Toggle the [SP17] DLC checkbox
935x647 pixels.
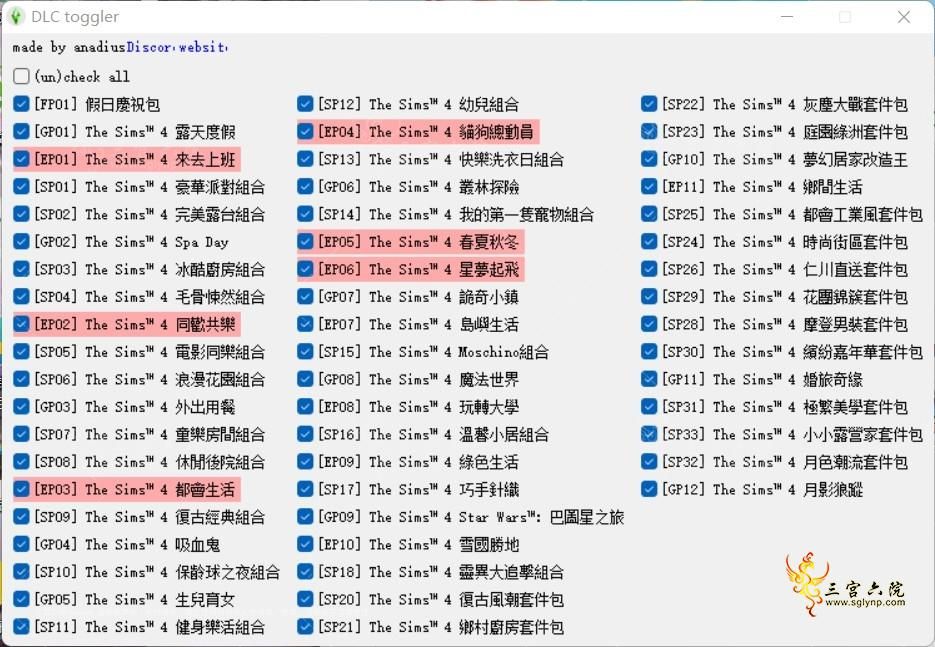[x=305, y=489]
